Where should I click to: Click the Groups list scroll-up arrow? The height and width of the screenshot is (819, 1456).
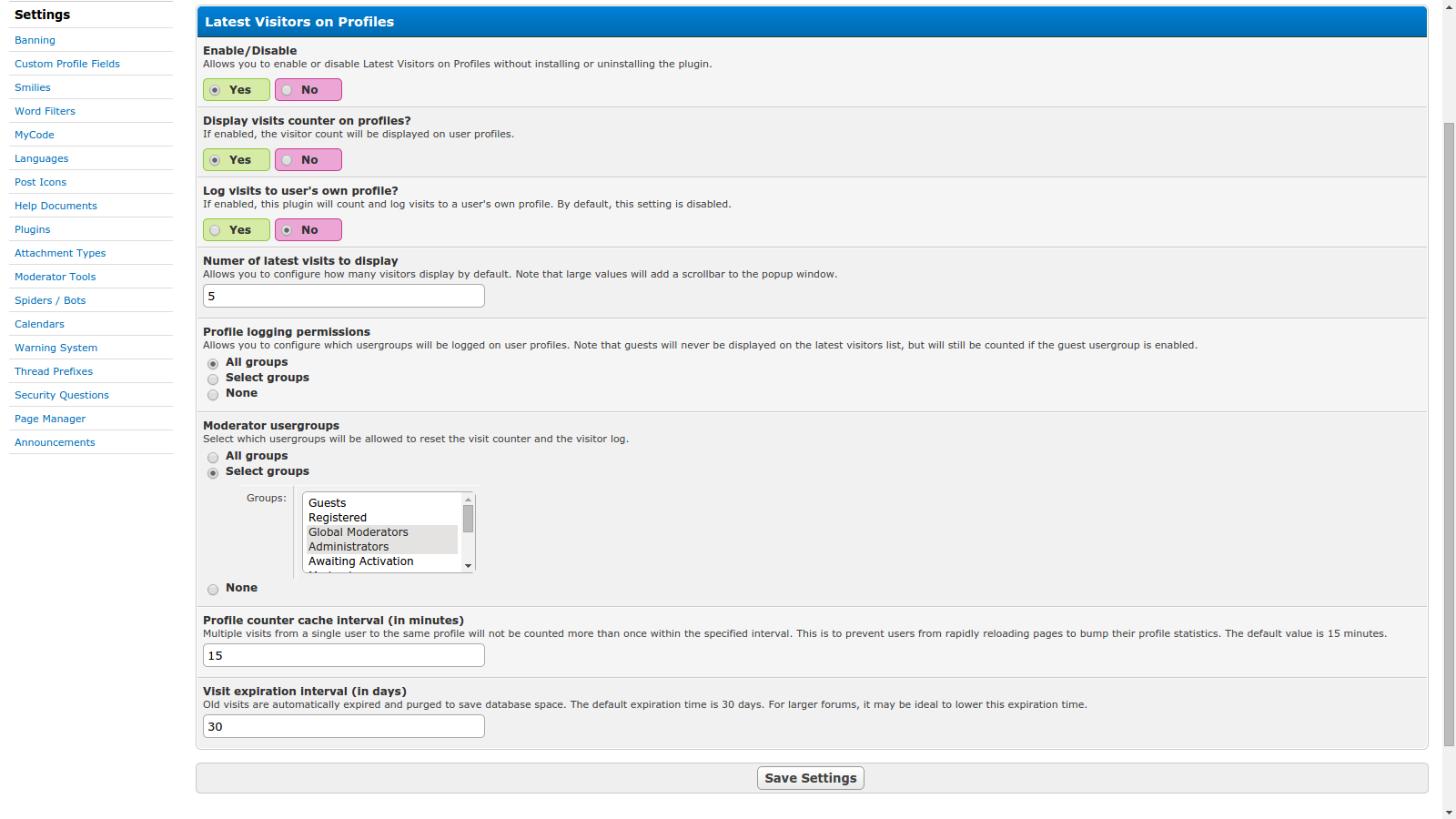[468, 500]
